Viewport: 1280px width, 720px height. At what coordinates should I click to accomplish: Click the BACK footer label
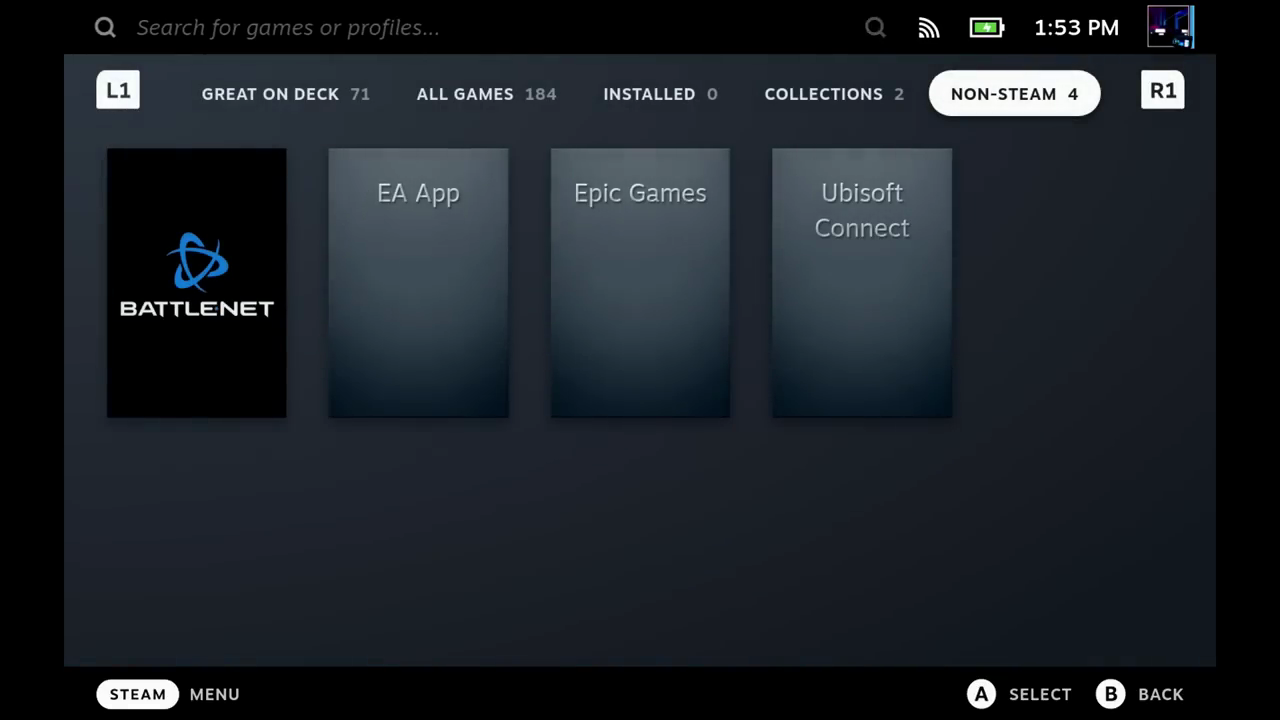(1161, 694)
